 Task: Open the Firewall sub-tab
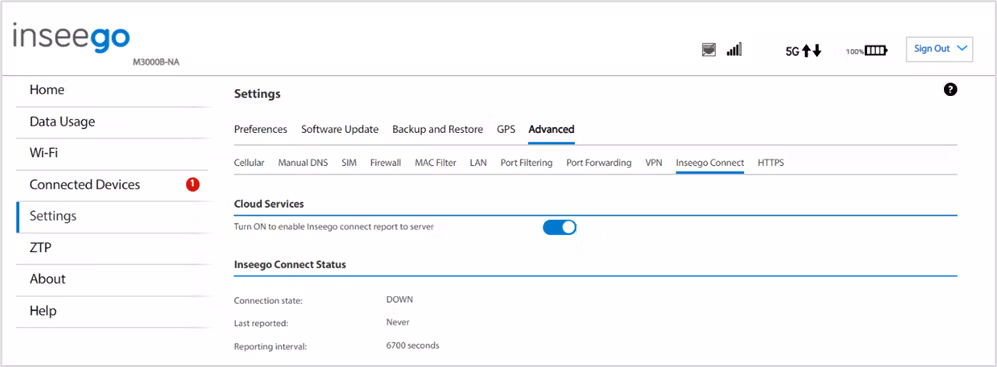click(x=385, y=163)
